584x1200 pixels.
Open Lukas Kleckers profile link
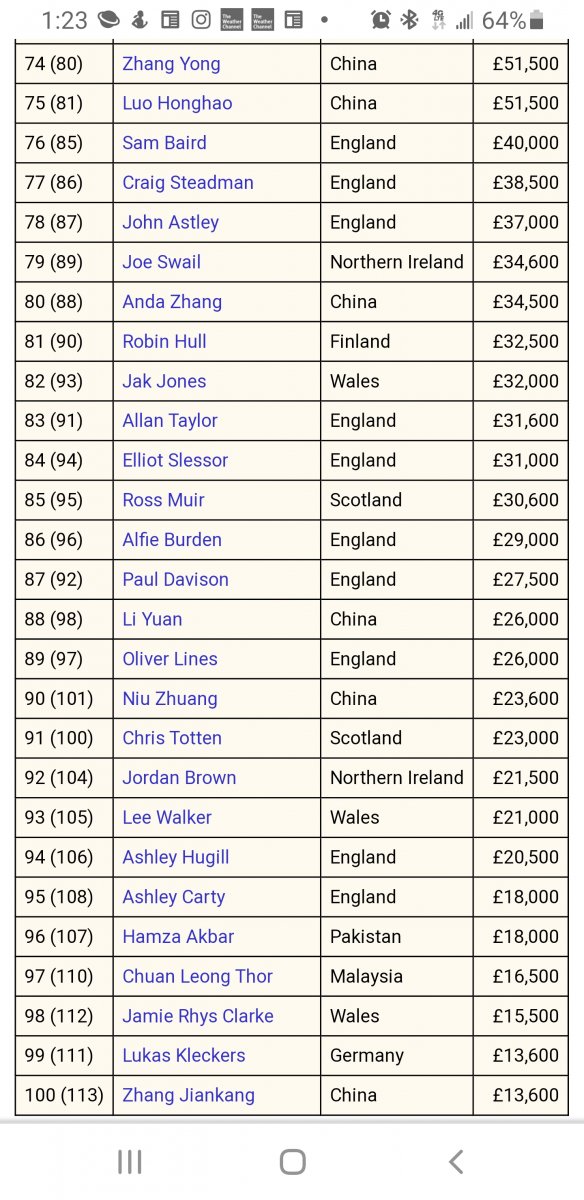click(184, 1055)
